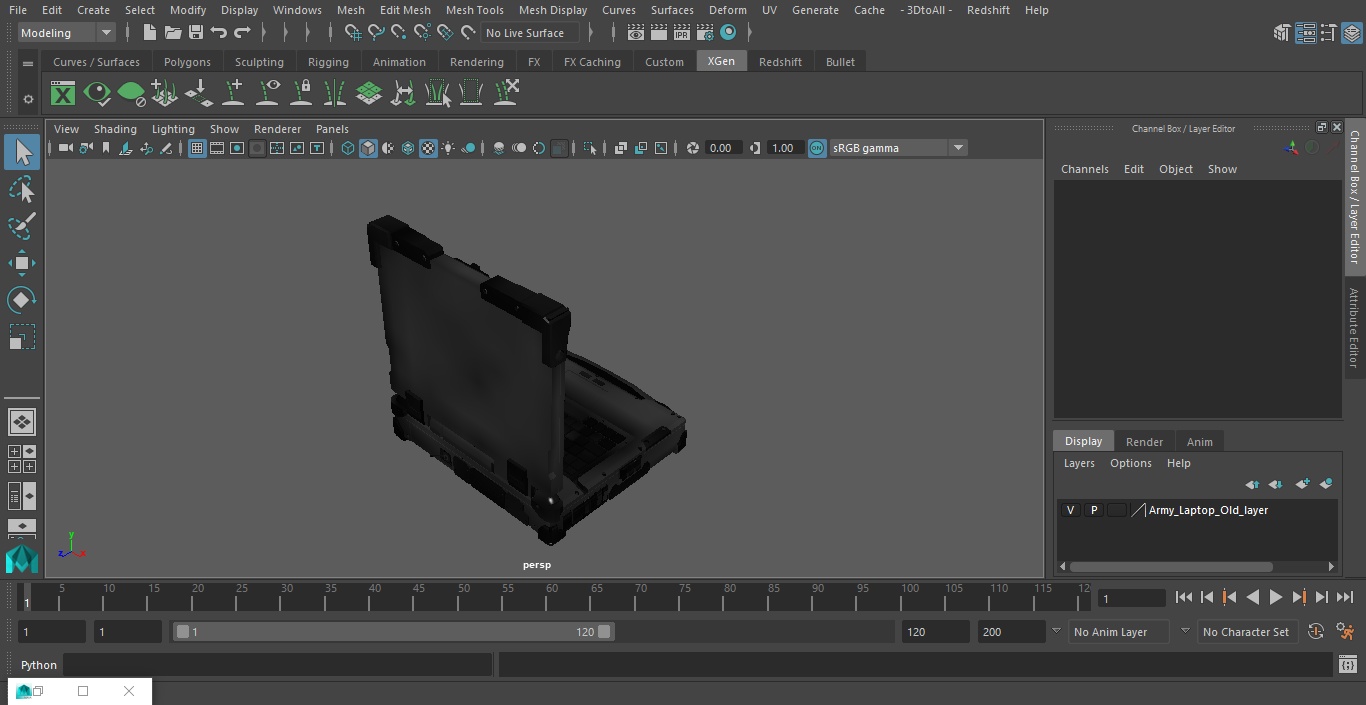Click the green layered grid XGen icon

click(369, 94)
